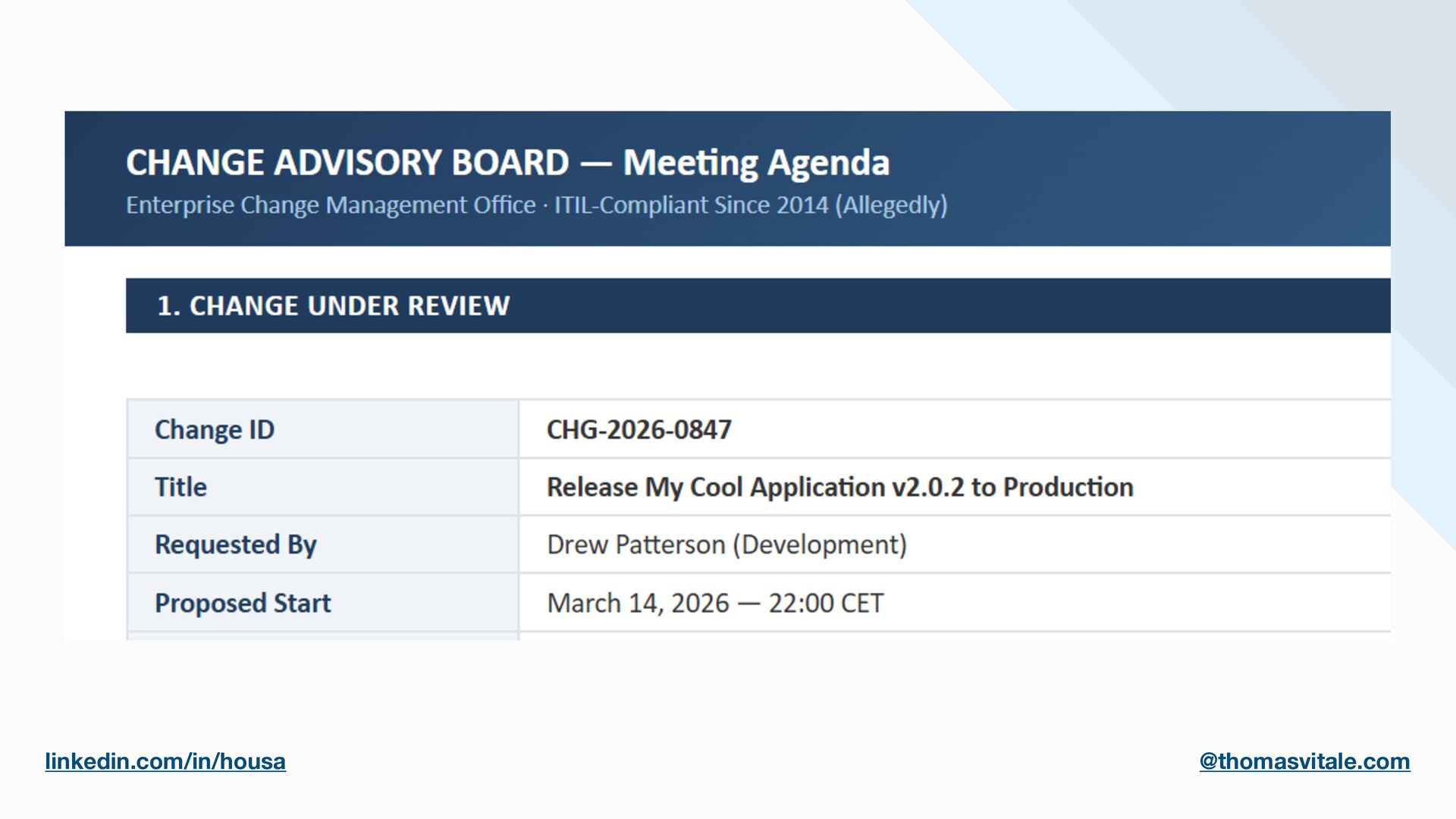The height and width of the screenshot is (819, 1456).
Task: Click the v2.0.2 version text
Action: 927,487
